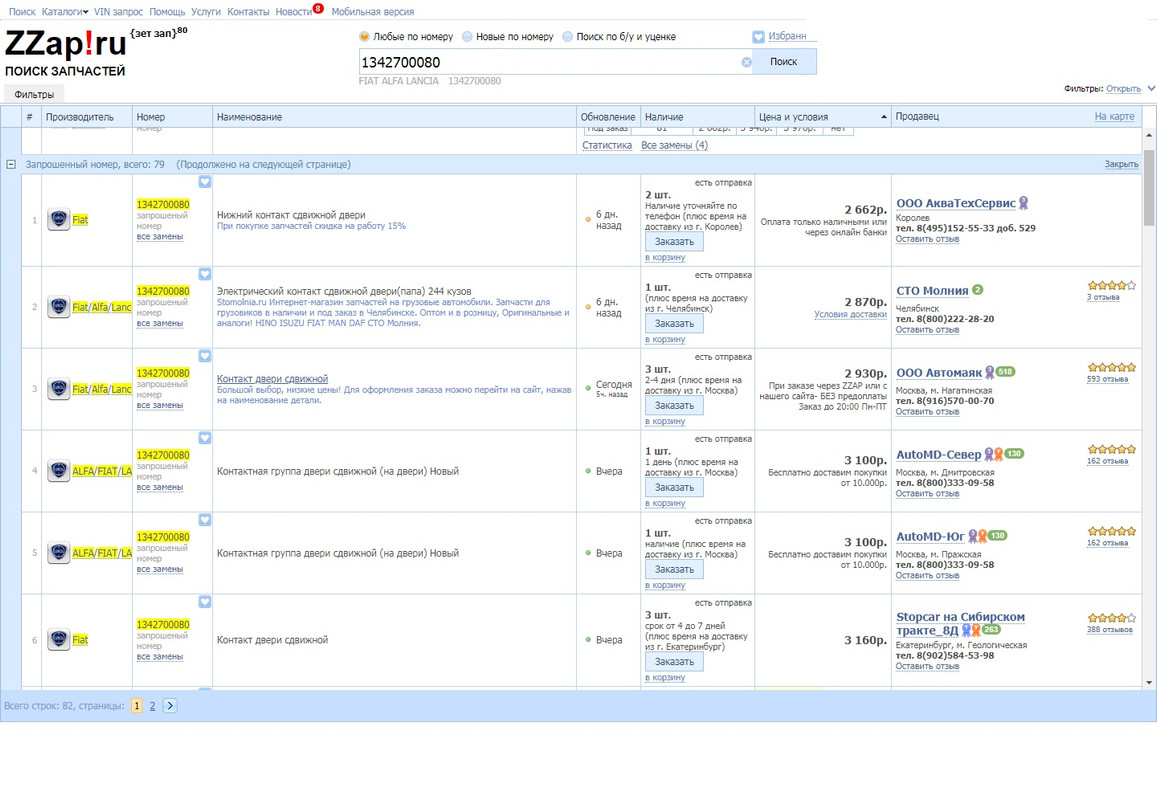Open the ООО АкваТехСервис seller page
Image resolution: width=1157 pixels, height=800 pixels.
(956, 203)
